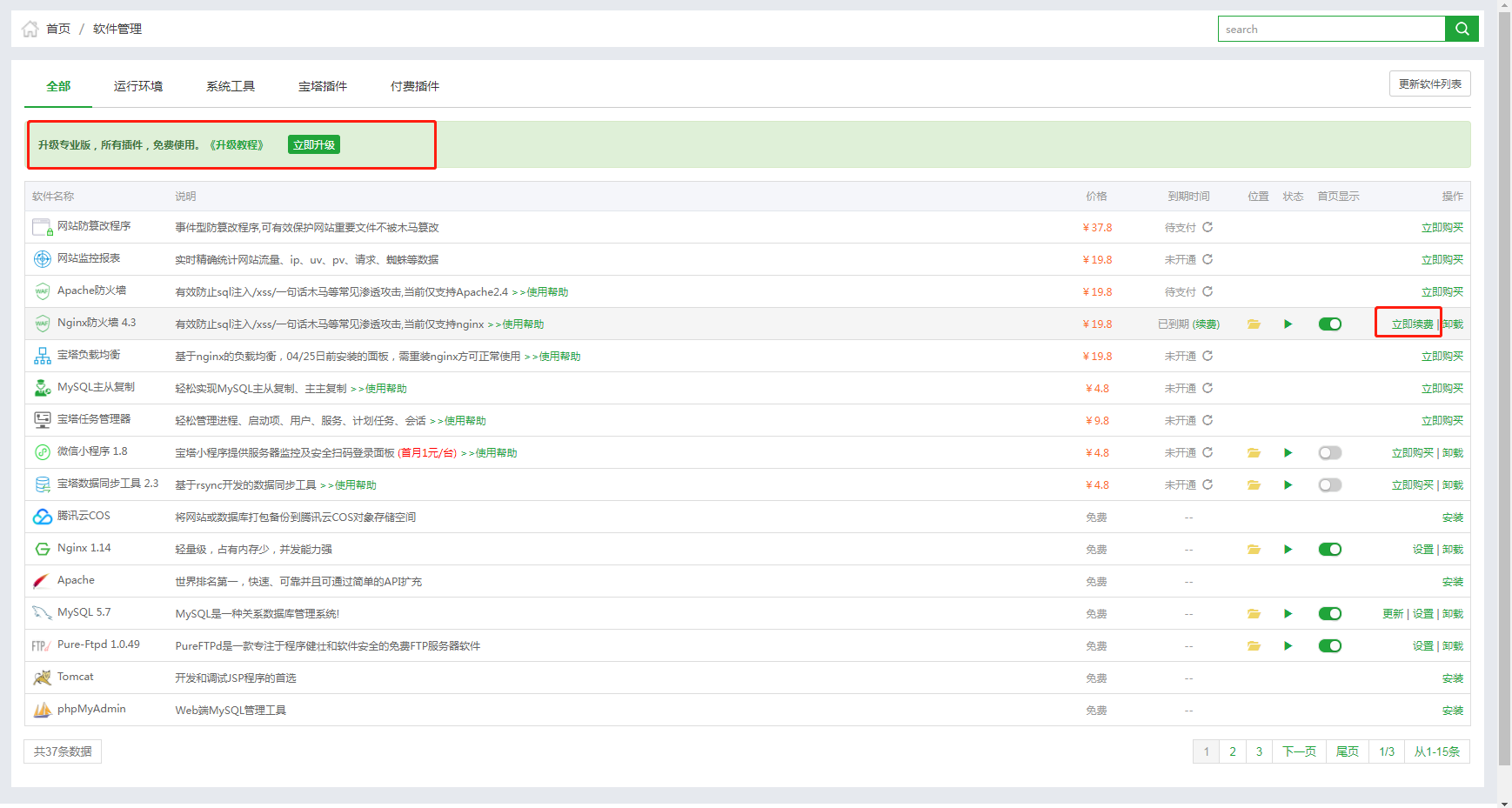Viewport: 1512px width, 808px height.
Task: Disable homepage display for MySQL 5.7
Action: coord(1330,613)
